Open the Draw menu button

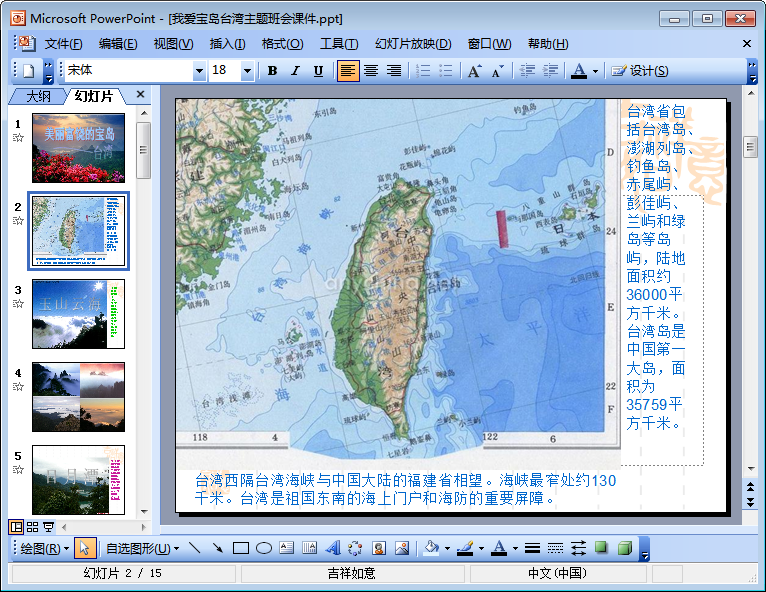(x=44, y=548)
